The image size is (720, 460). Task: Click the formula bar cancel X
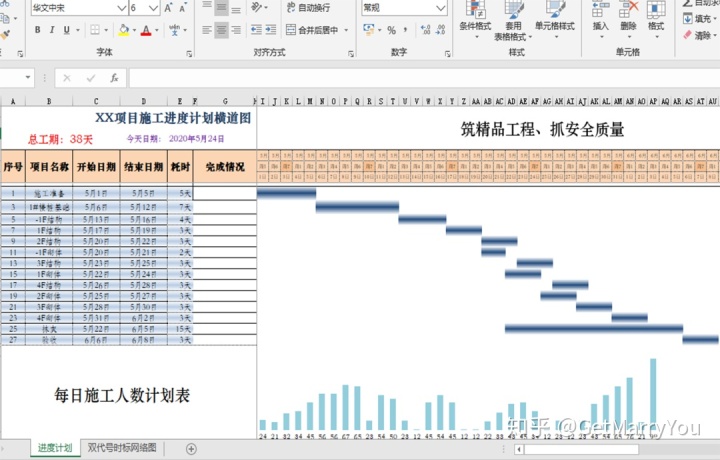coord(67,78)
